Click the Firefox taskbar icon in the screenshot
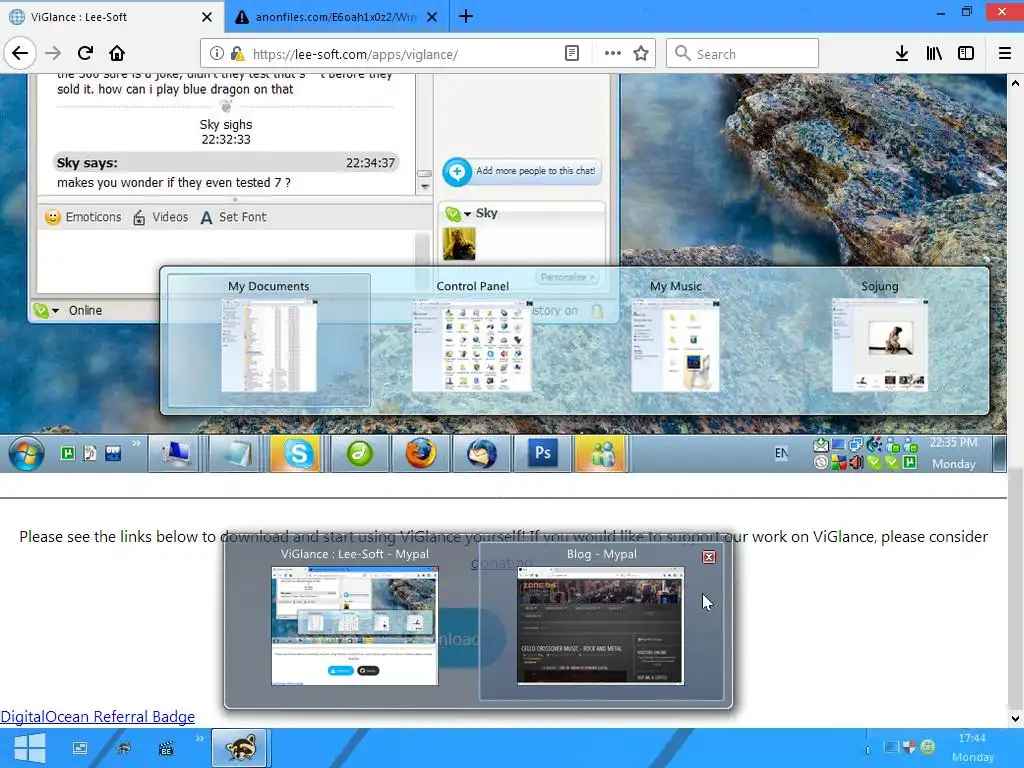Viewport: 1024px width, 768px height. (421, 453)
